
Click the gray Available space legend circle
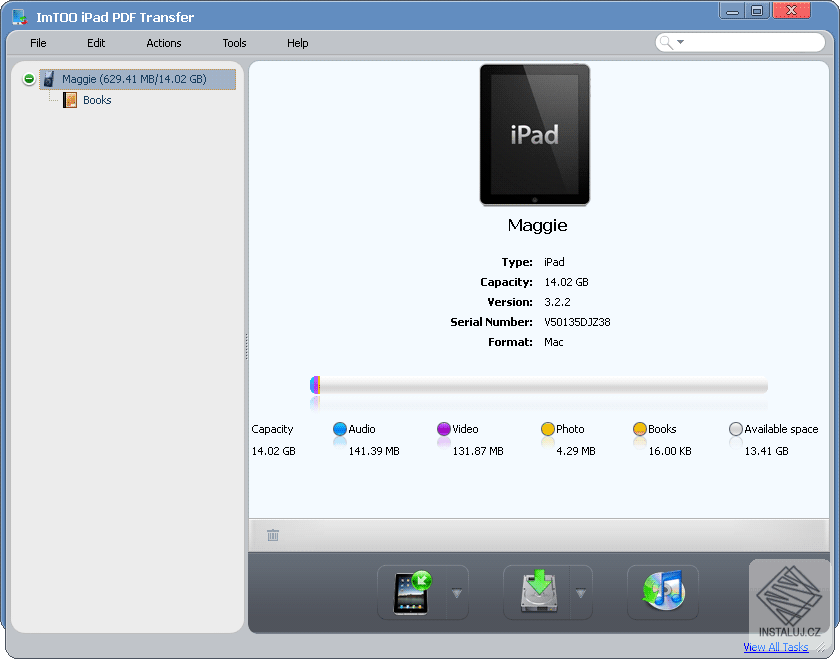click(x=736, y=429)
